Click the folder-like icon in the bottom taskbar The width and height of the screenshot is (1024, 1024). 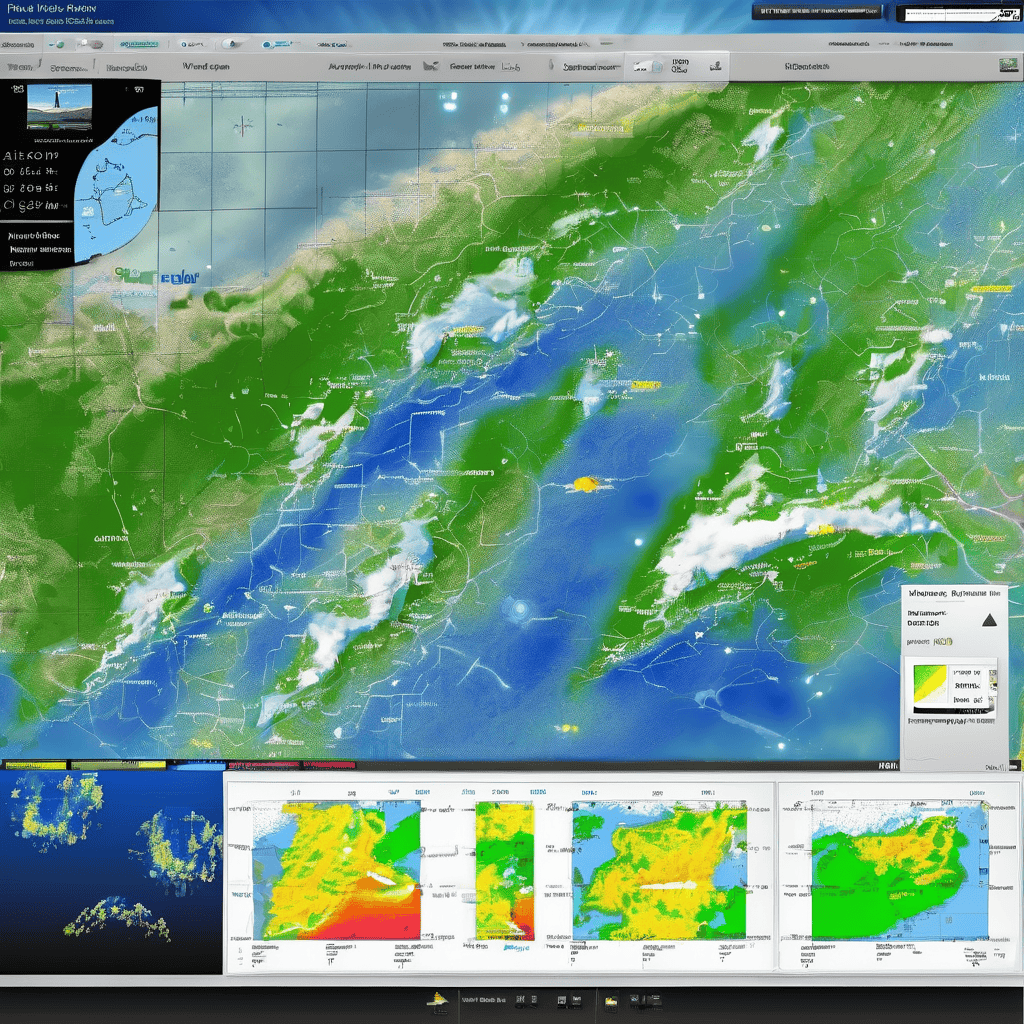tap(611, 999)
